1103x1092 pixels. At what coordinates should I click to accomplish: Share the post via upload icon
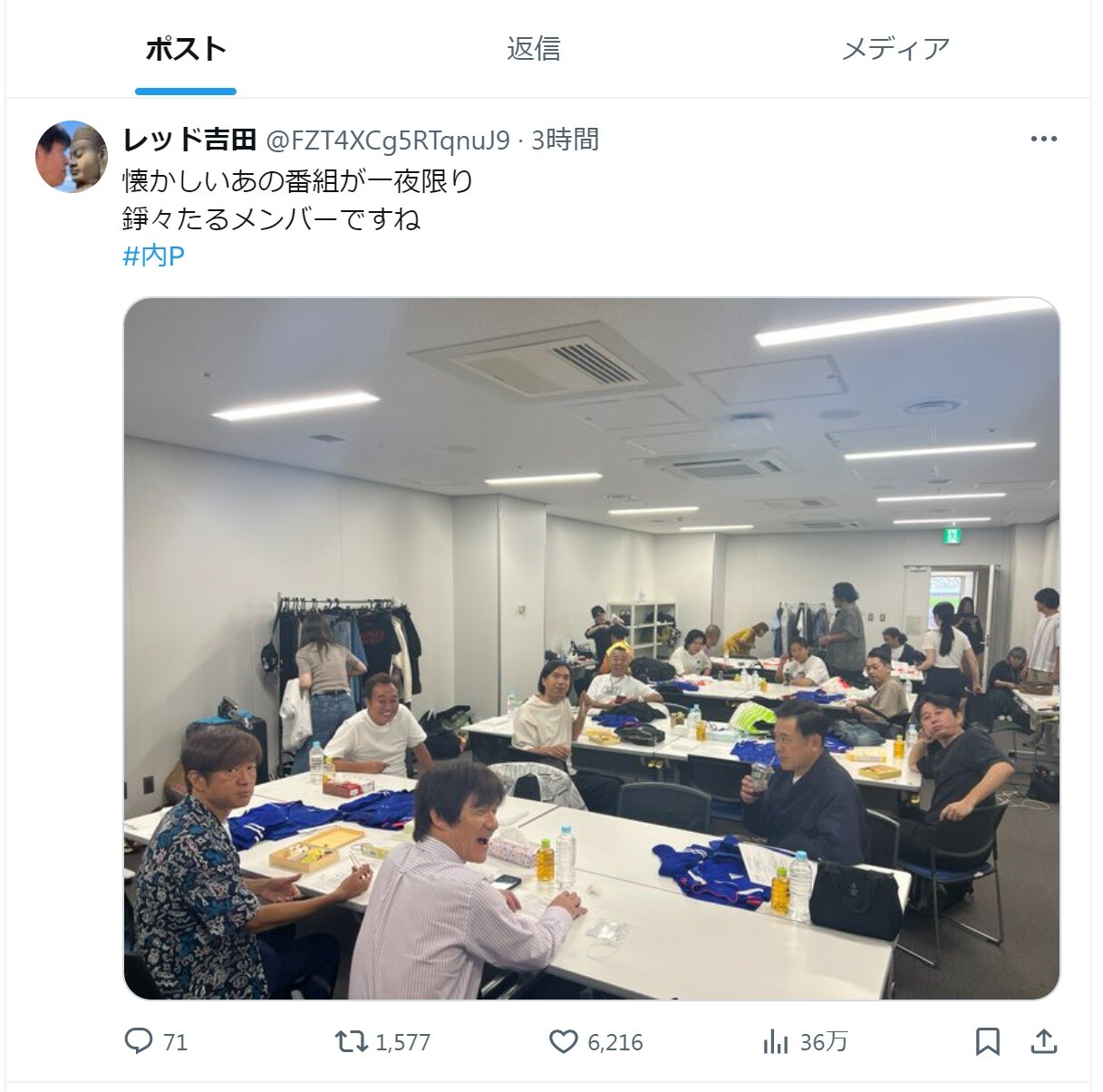pyautogui.click(x=1044, y=1041)
